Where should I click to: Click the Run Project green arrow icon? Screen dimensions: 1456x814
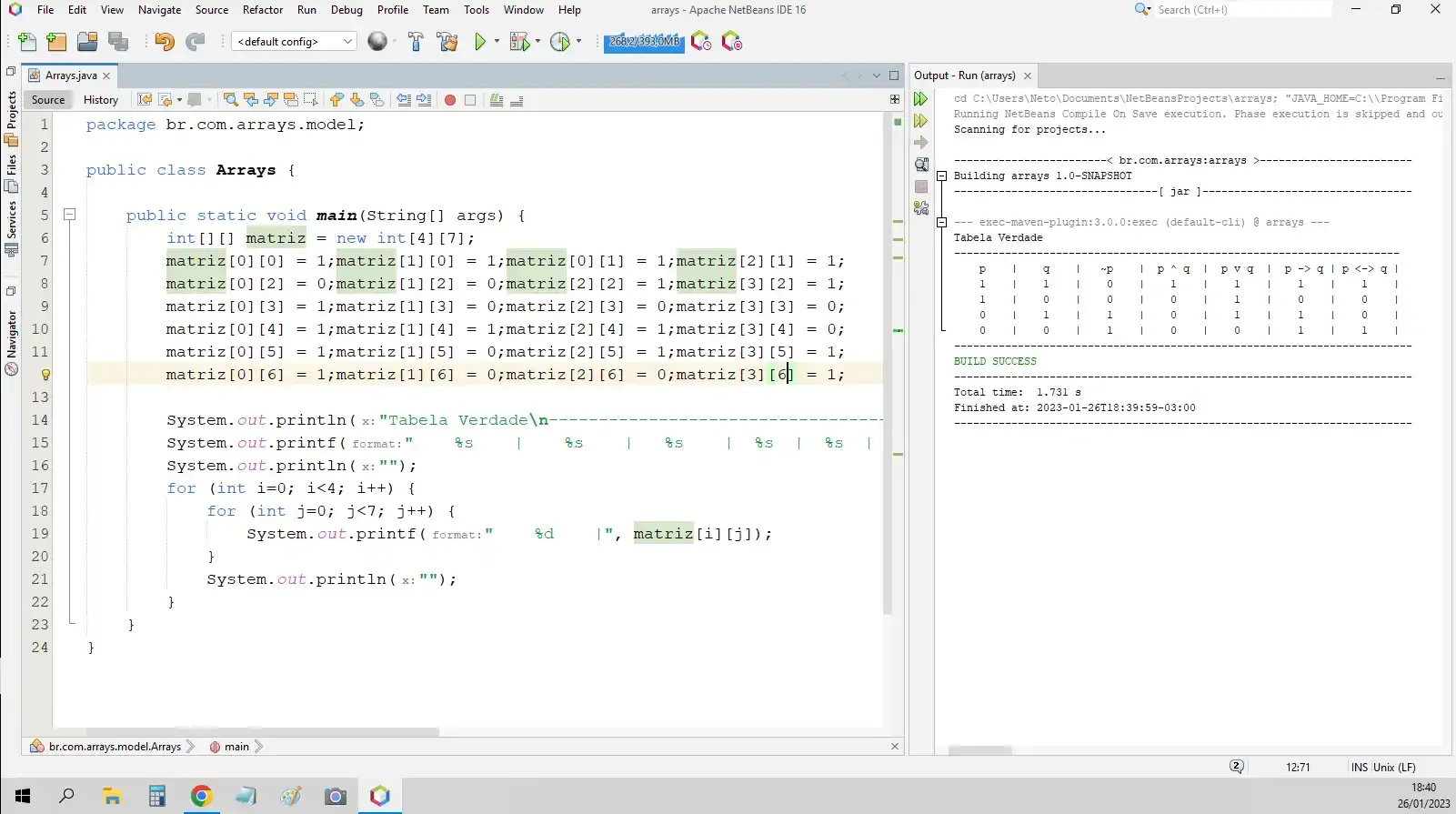pos(480,42)
